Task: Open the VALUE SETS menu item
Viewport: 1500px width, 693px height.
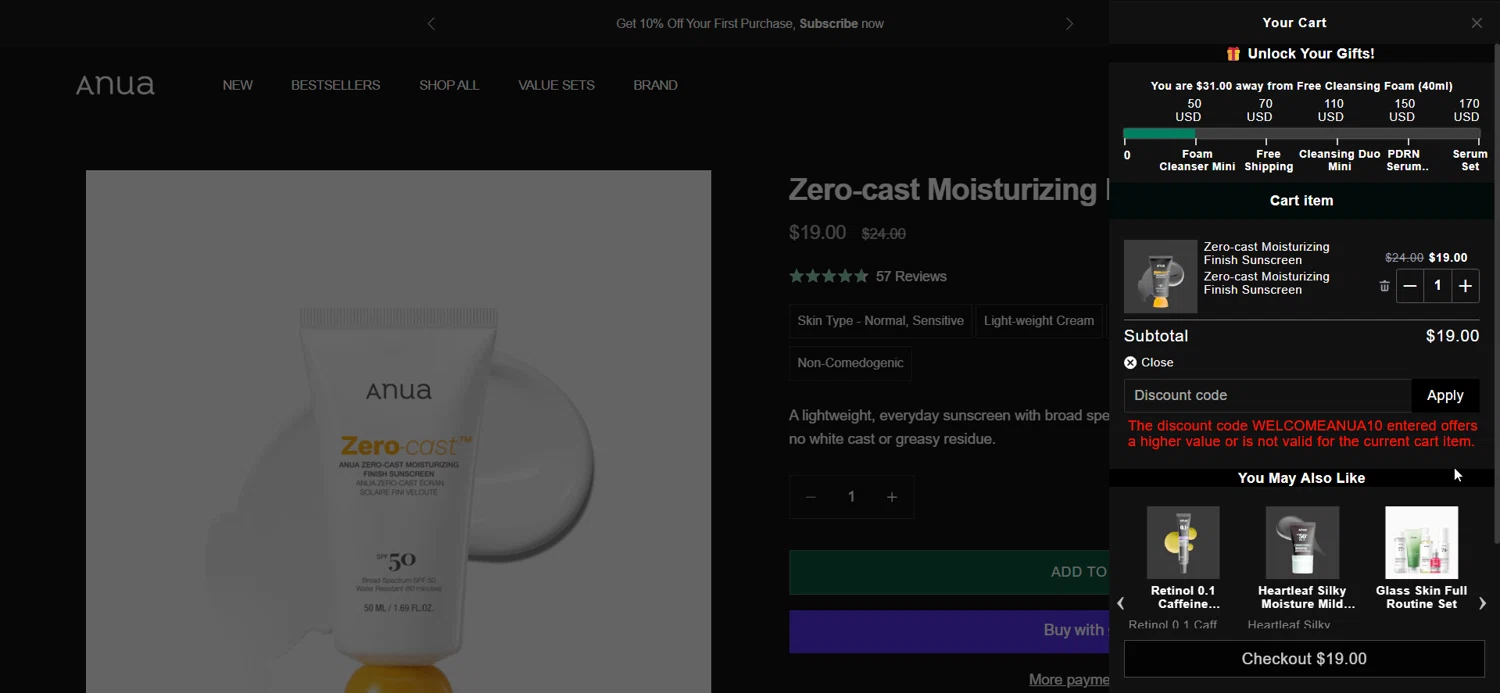Action: click(x=556, y=85)
